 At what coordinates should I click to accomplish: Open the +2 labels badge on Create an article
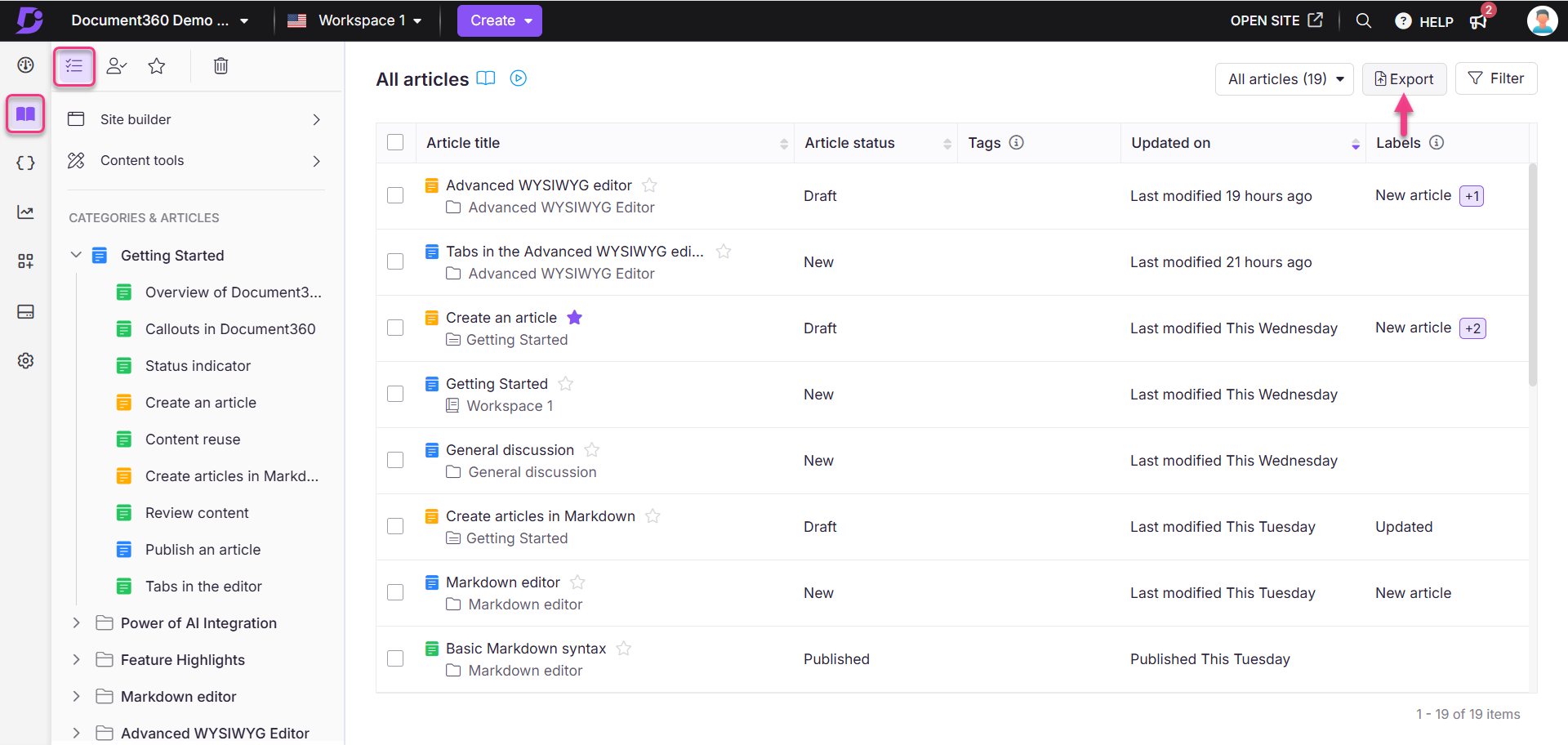point(1472,328)
